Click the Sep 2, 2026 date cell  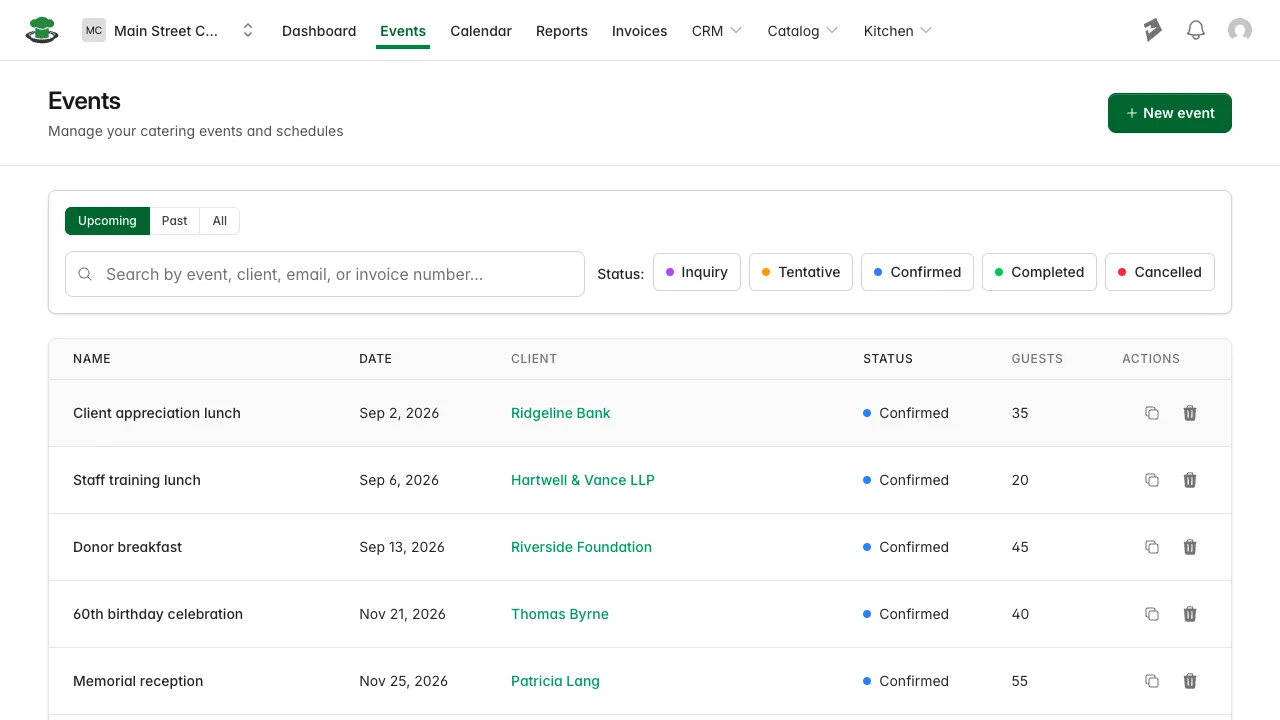(x=399, y=413)
